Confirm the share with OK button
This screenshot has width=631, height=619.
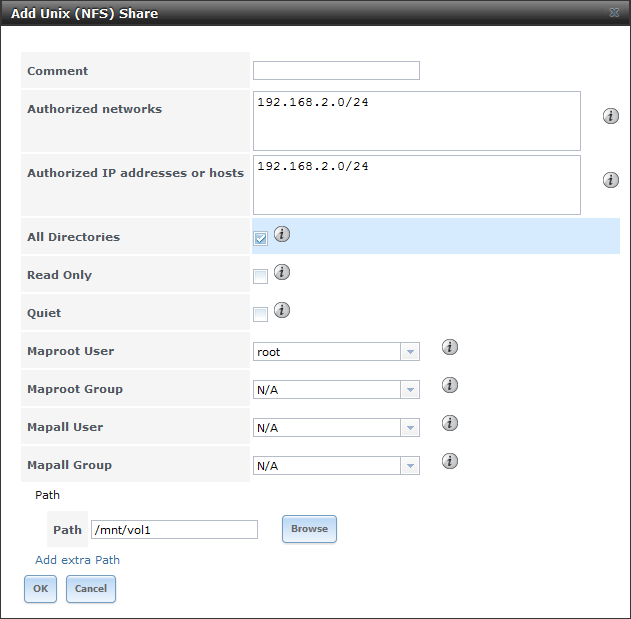[40, 589]
